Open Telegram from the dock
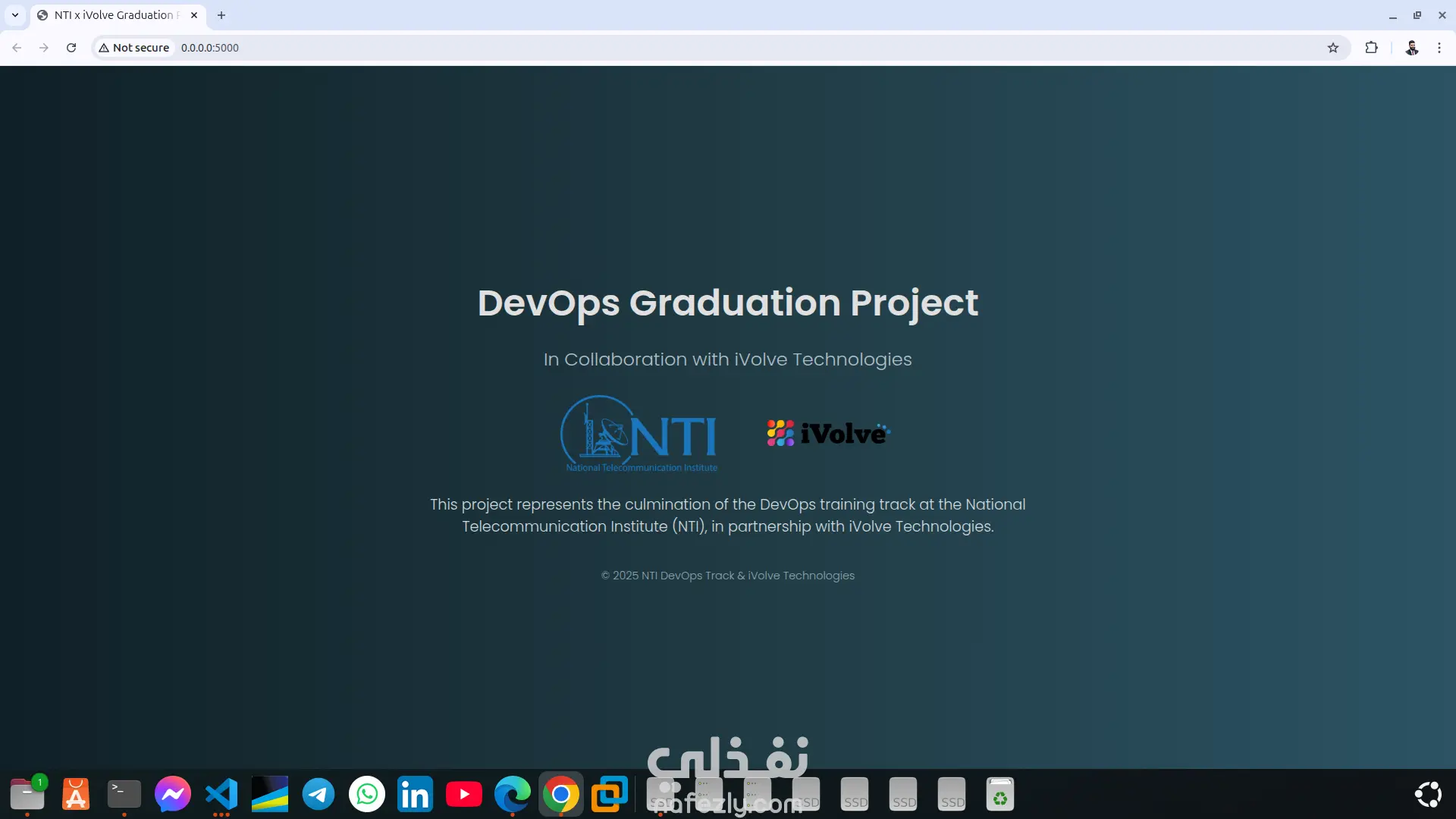The image size is (1456, 819). 318,794
